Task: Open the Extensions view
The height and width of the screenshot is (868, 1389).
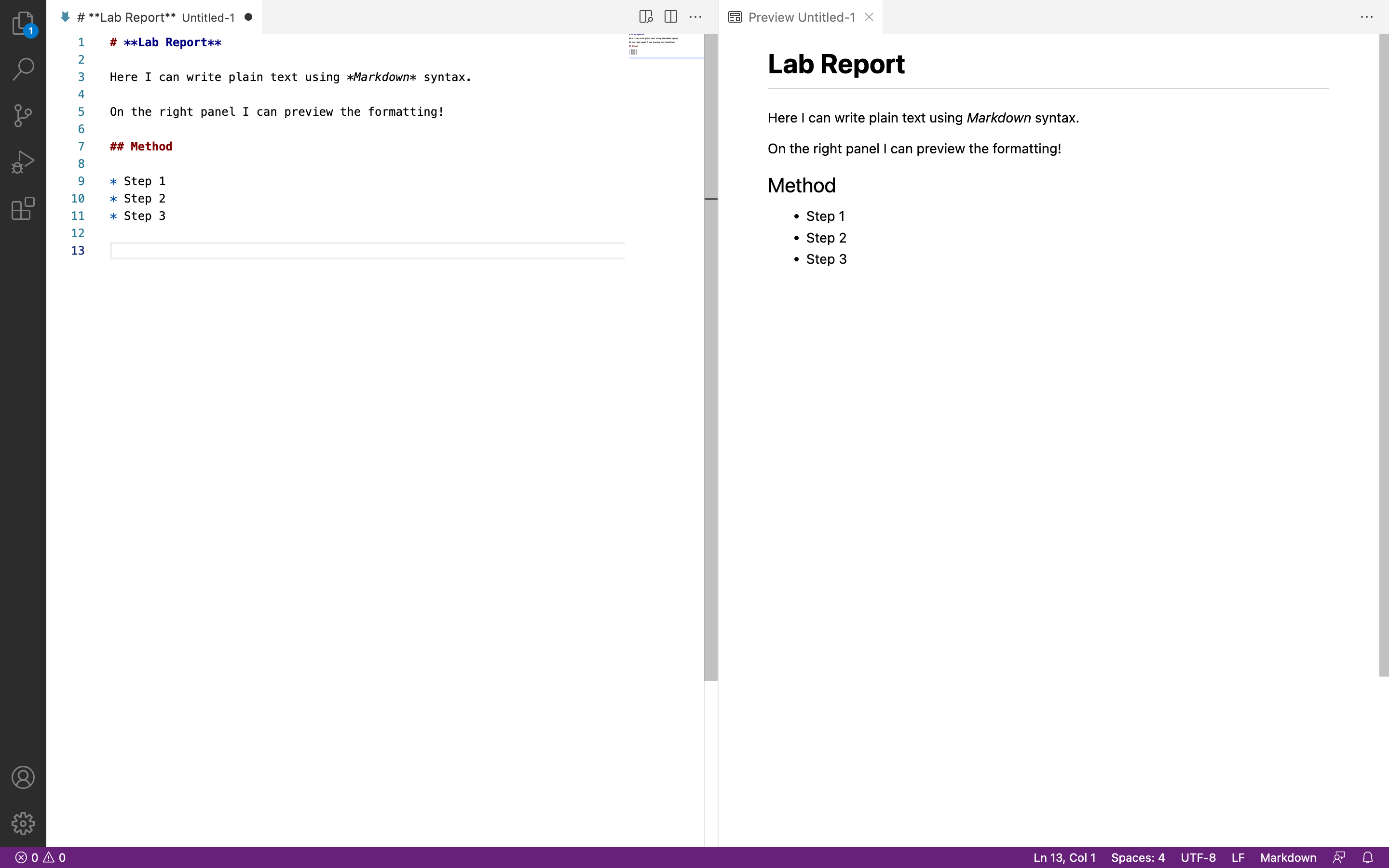Action: (23, 208)
